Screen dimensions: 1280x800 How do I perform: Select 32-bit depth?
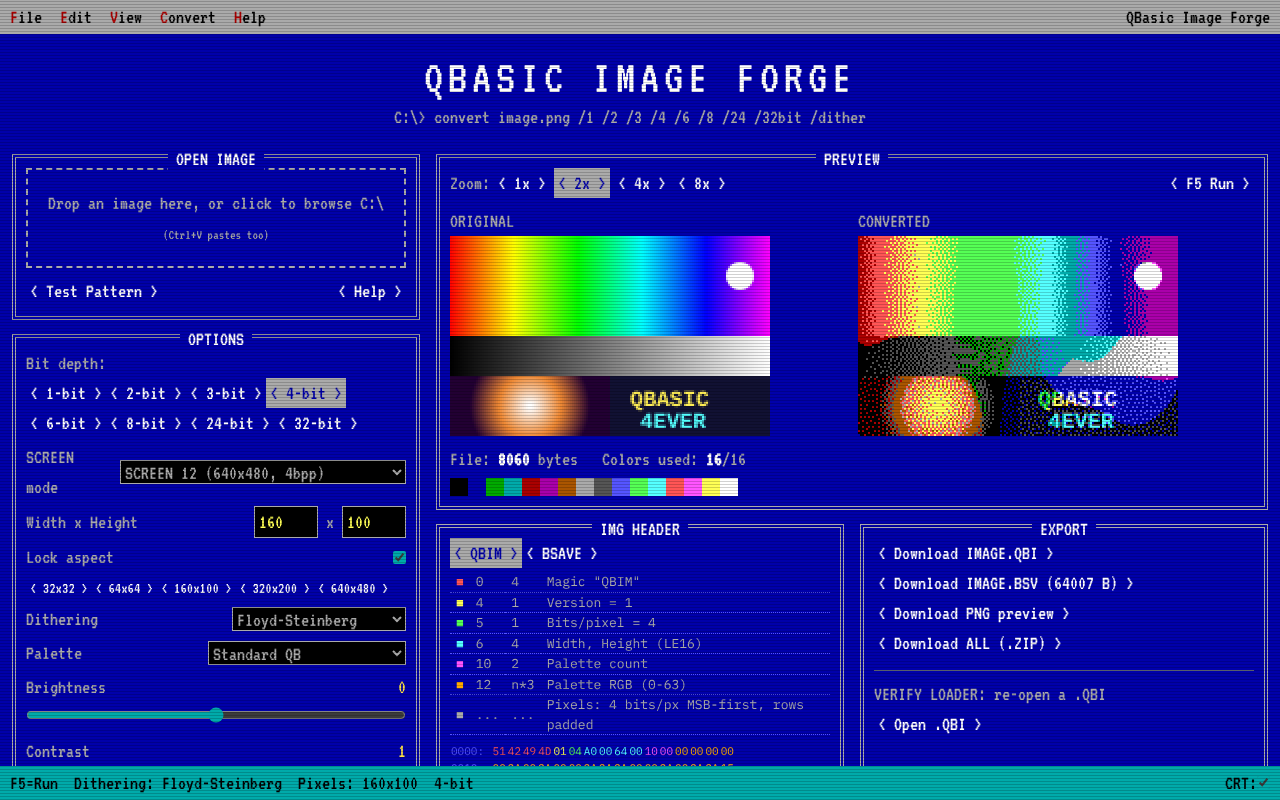(318, 423)
